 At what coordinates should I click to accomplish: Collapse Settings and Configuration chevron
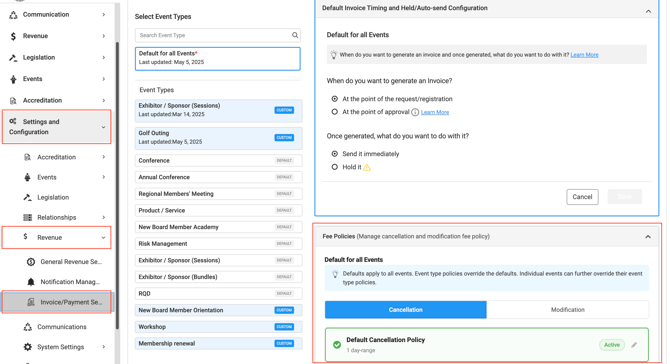103,127
